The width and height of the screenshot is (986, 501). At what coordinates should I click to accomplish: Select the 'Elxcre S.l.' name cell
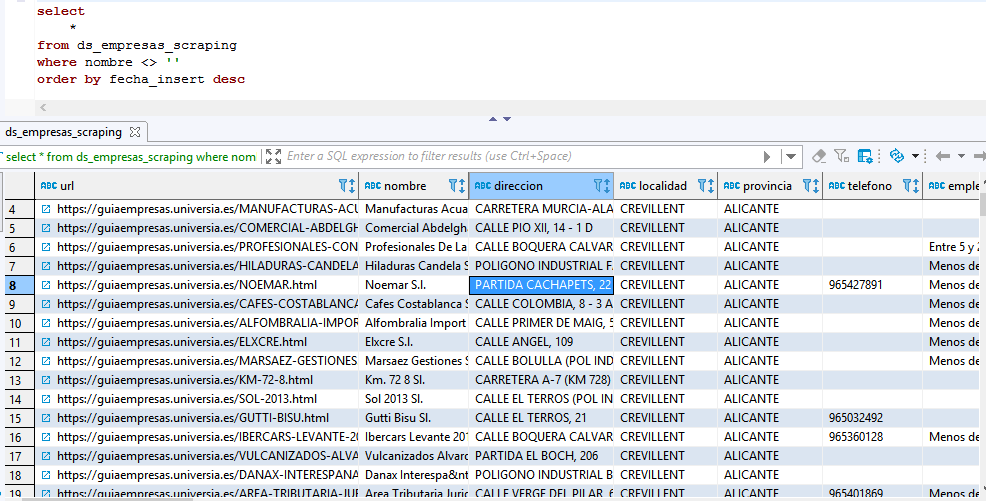[x=414, y=342]
